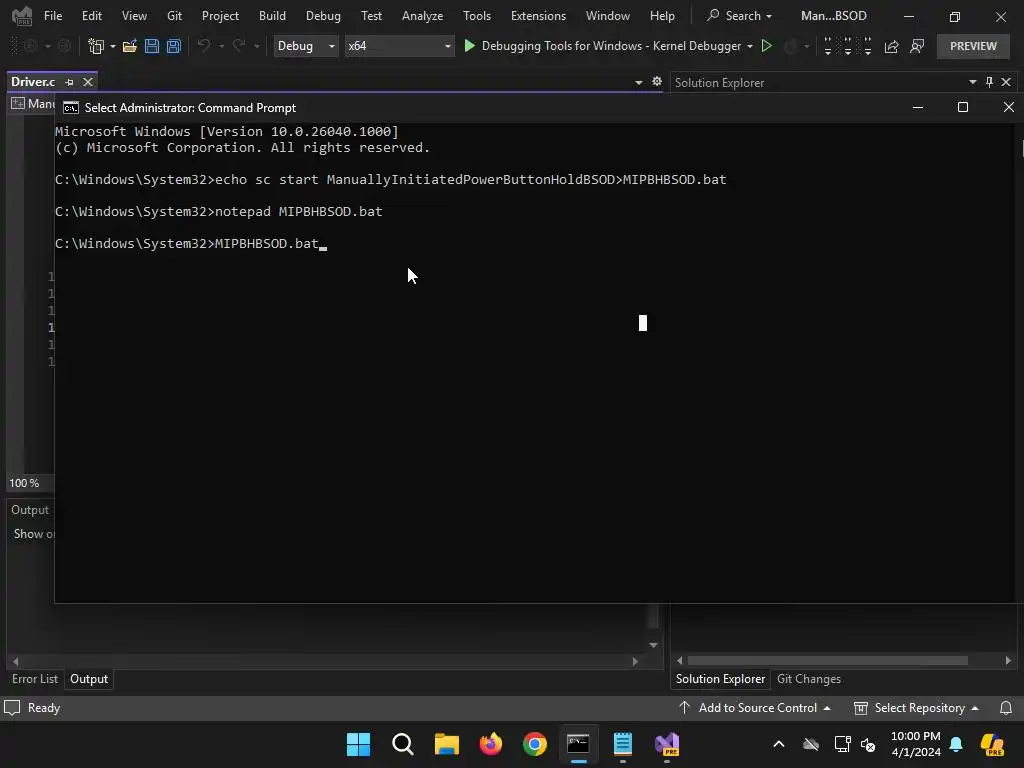Click the Send Feedback person icon
The width and height of the screenshot is (1024, 768).
pyautogui.click(x=917, y=46)
